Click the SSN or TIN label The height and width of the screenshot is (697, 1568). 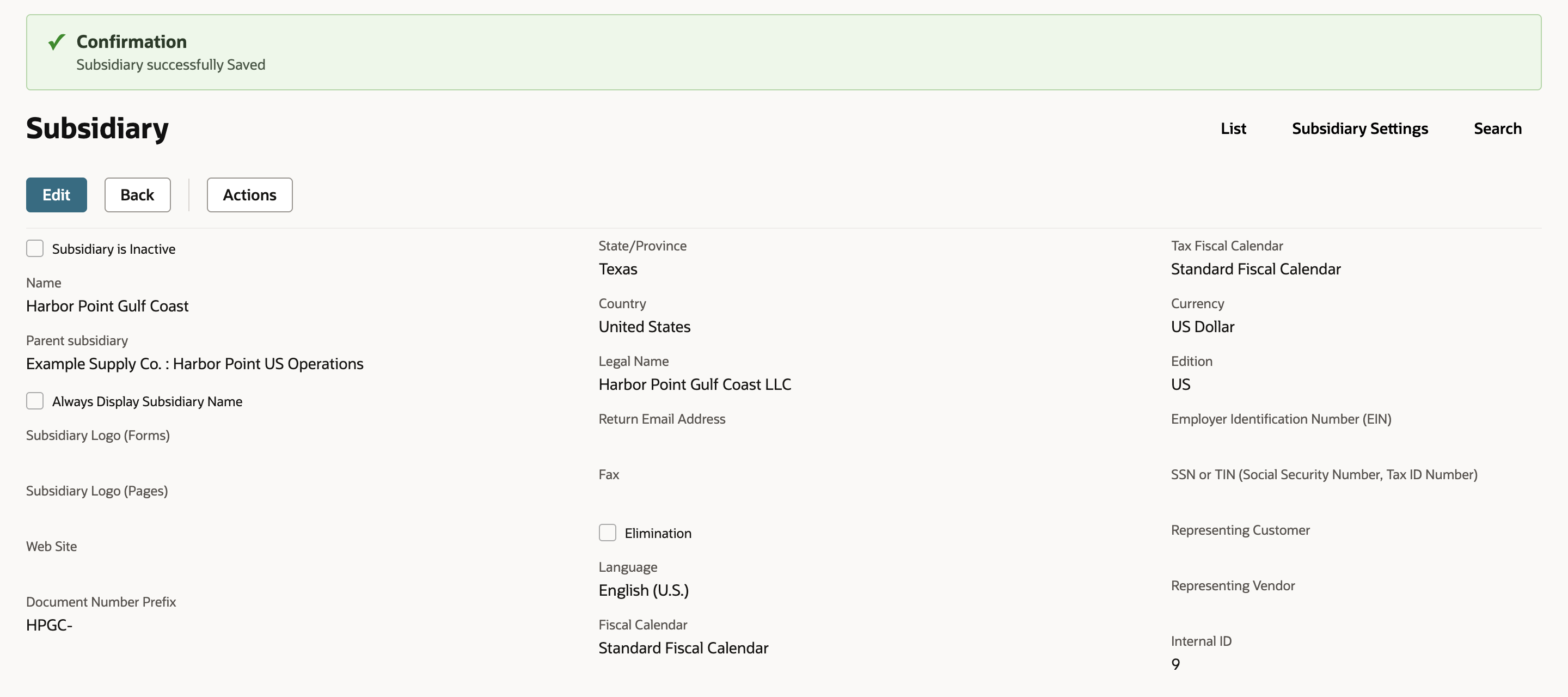click(1324, 474)
